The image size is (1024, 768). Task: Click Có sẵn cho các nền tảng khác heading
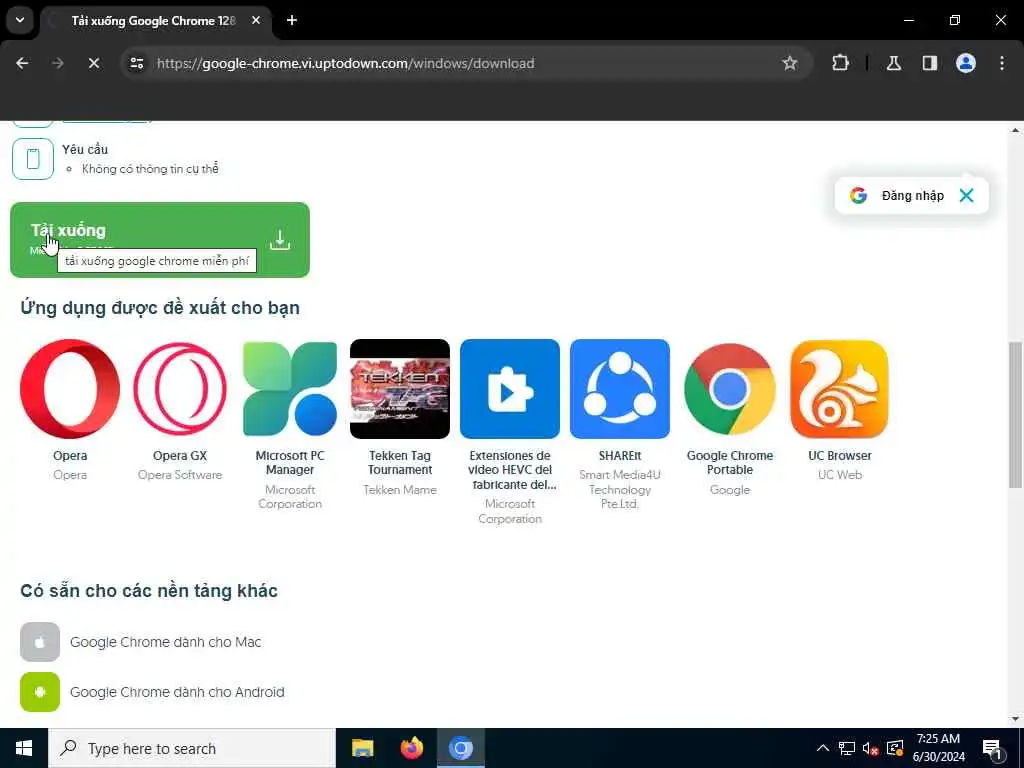[x=149, y=590]
